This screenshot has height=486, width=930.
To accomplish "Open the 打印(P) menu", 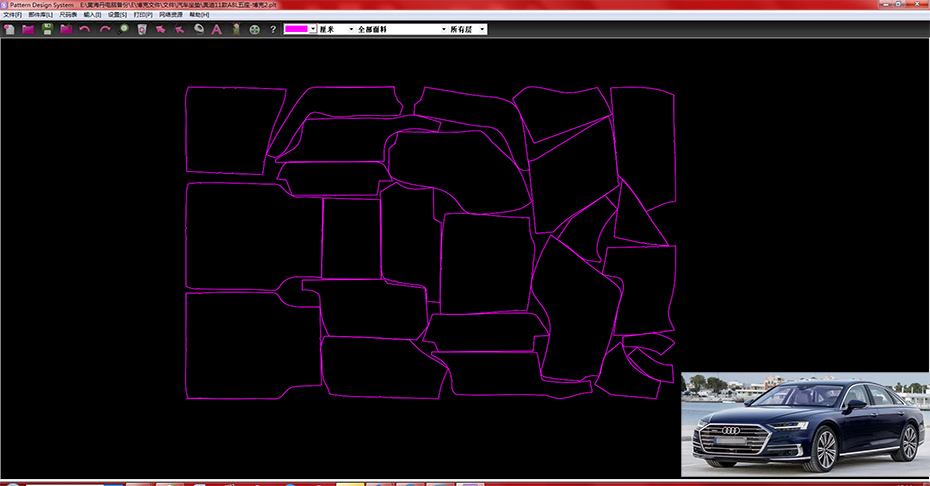I will [143, 15].
